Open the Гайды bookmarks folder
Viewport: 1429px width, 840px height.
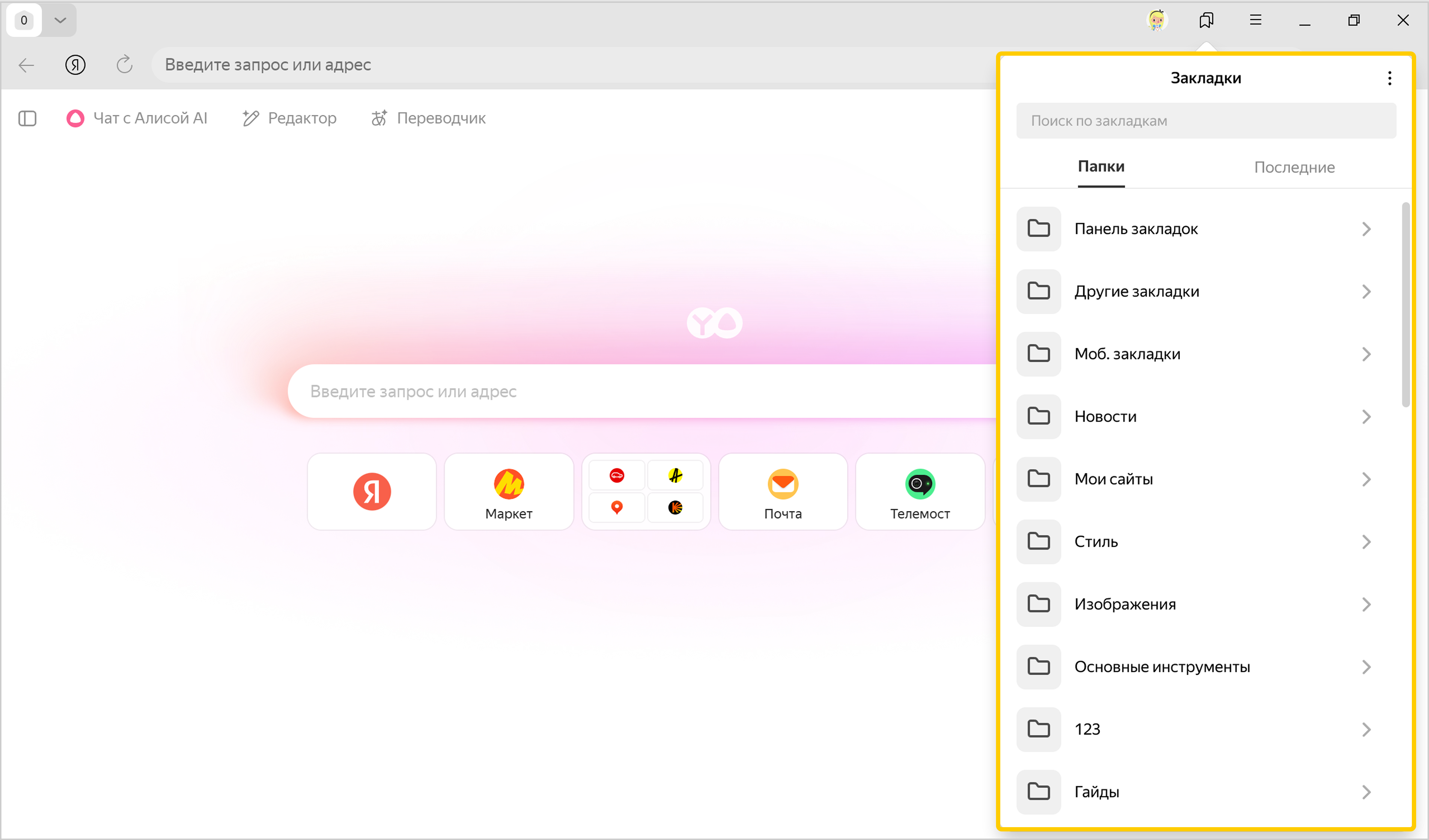[x=1097, y=792]
